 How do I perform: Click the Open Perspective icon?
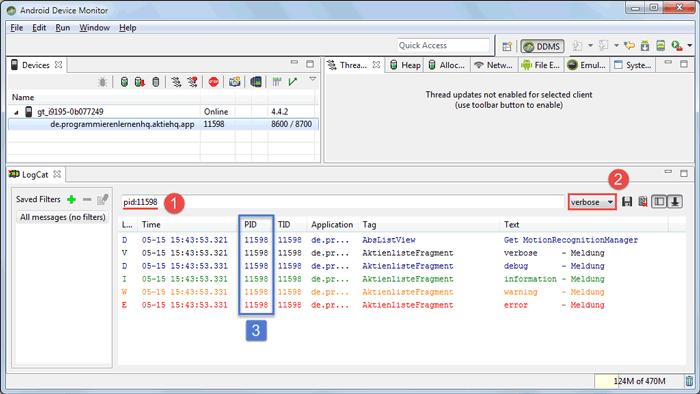(507, 46)
